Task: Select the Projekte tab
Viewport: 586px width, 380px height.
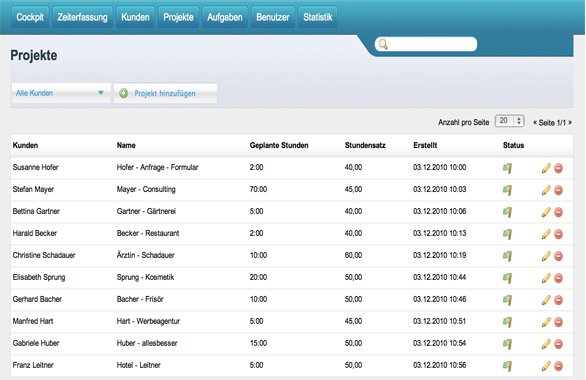Action: point(178,17)
